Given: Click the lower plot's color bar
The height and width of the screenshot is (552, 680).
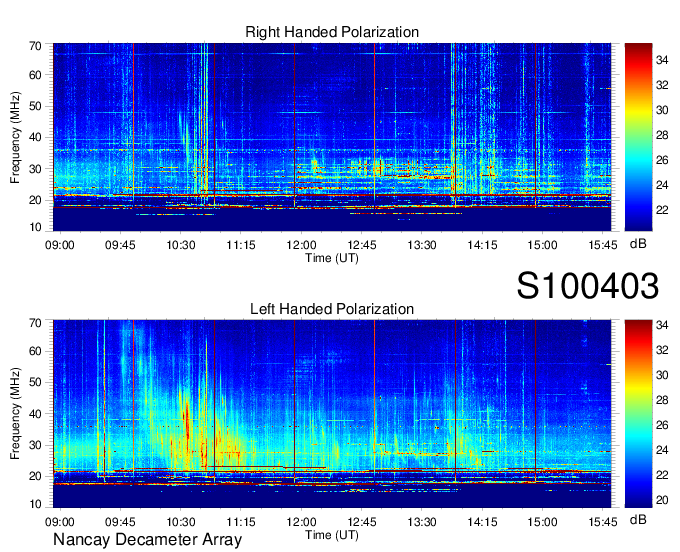Looking at the screenshot, I should tap(638, 414).
